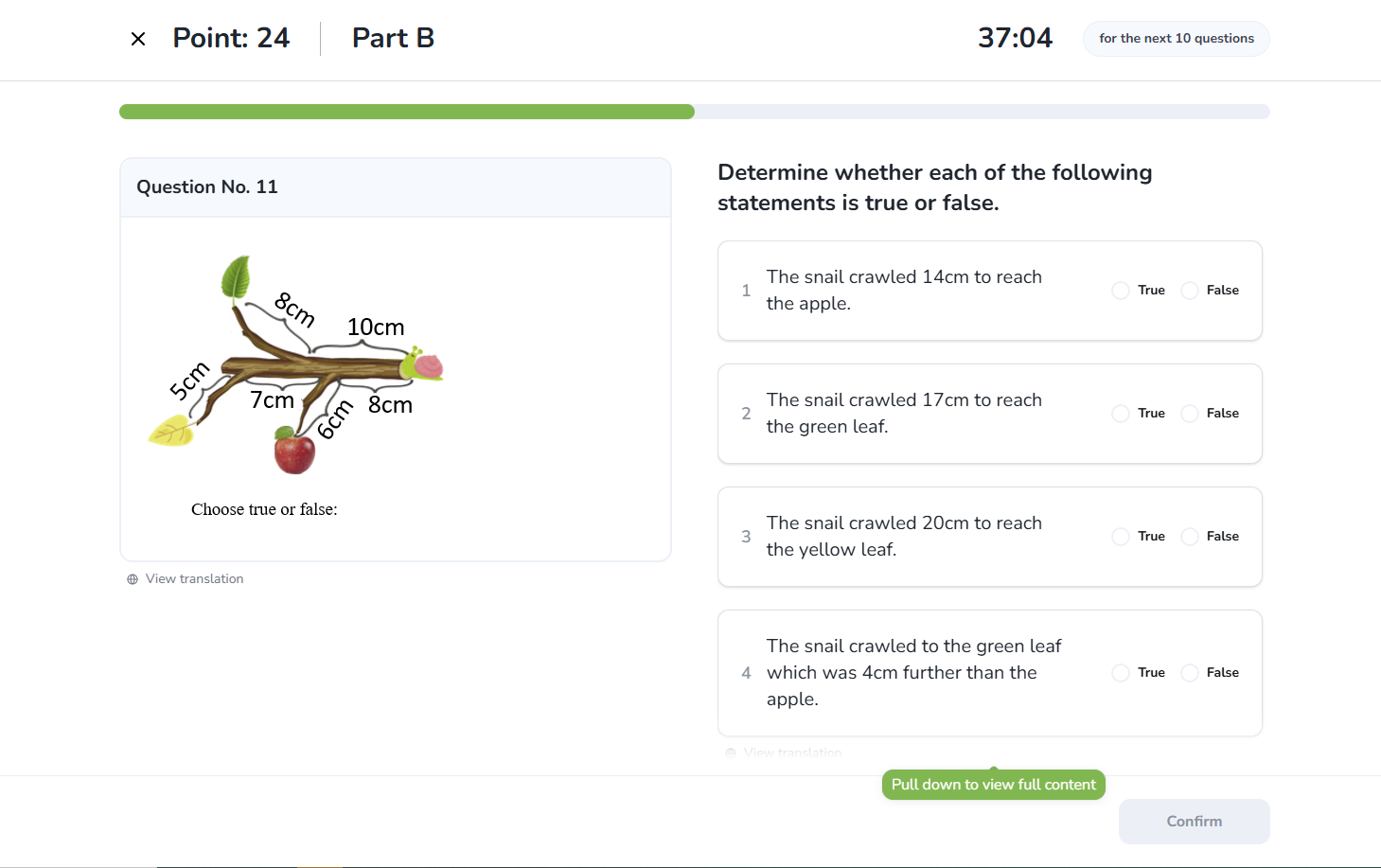
Task: Choose True for the 20cm yellow leaf statement
Action: click(x=1121, y=537)
